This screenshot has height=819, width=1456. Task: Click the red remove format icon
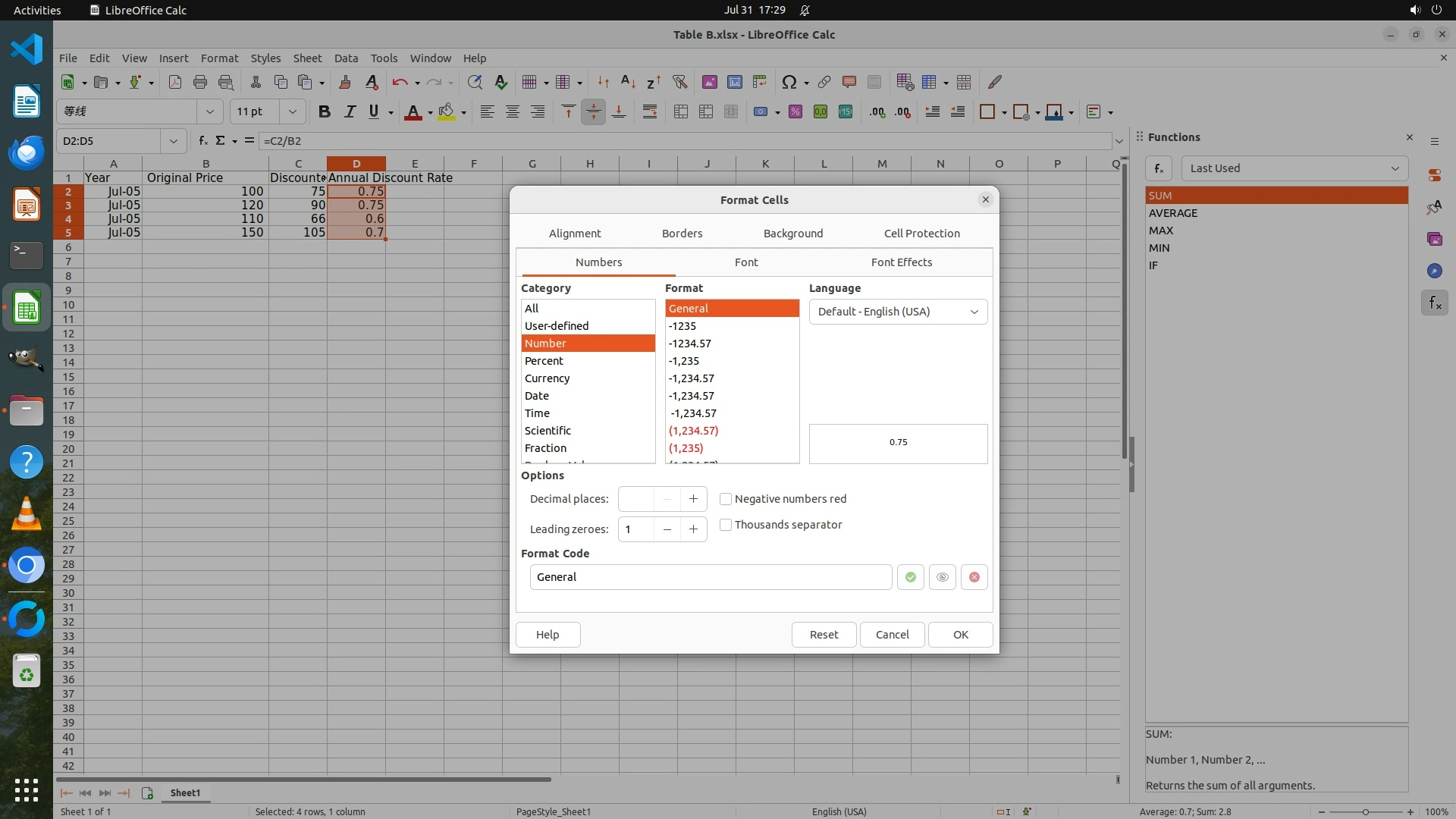[x=974, y=577]
